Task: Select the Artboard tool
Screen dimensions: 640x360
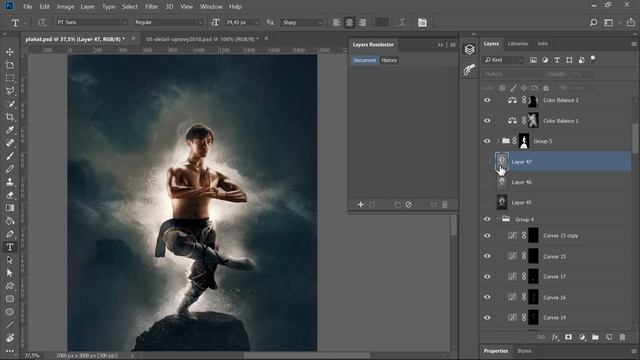Action: 10,65
